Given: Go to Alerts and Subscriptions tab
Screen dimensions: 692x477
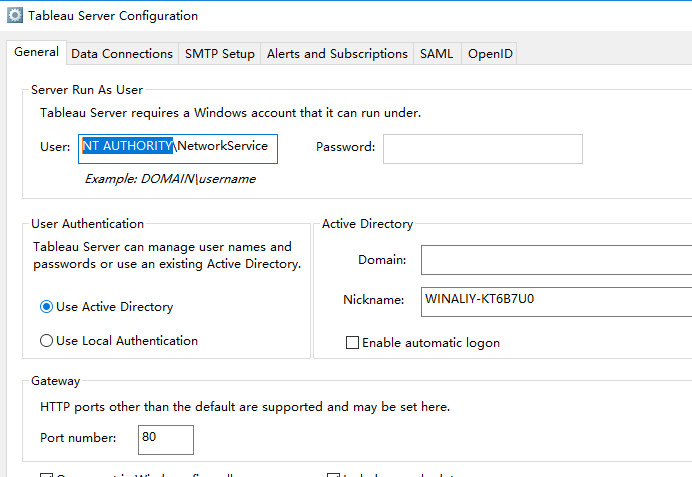Looking at the screenshot, I should 337,54.
